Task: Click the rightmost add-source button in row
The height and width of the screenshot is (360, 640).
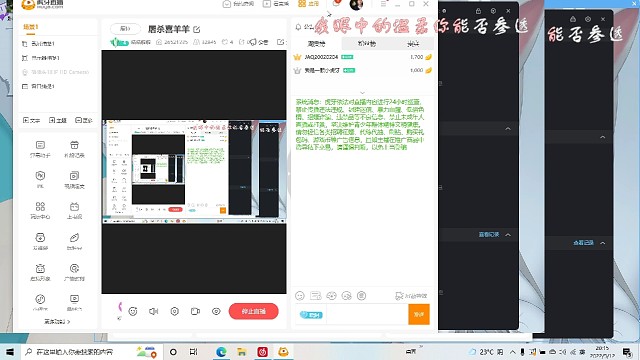Action: pos(84,120)
